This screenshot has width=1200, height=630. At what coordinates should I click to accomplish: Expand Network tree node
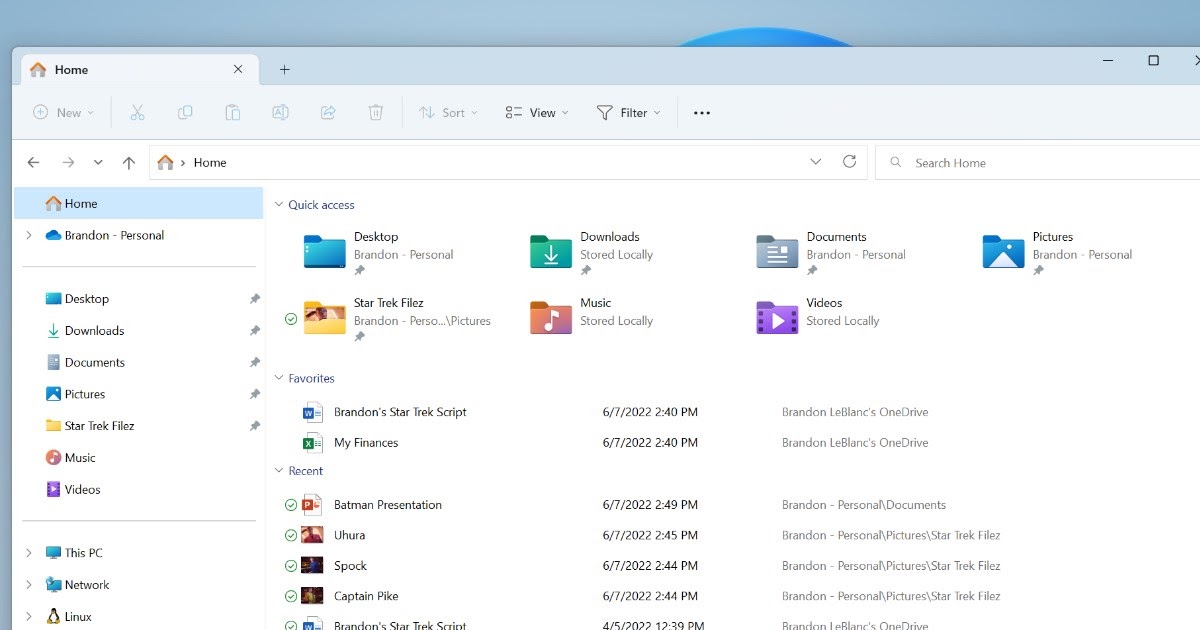pyautogui.click(x=28, y=585)
